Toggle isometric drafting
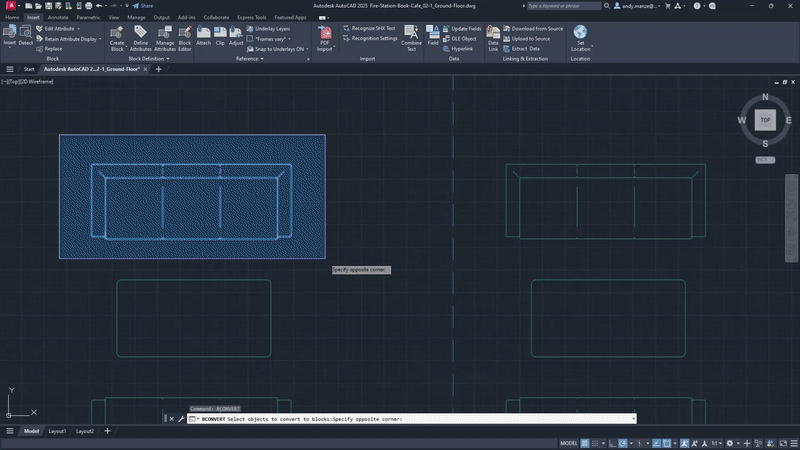800x450 pixels. pos(640,443)
